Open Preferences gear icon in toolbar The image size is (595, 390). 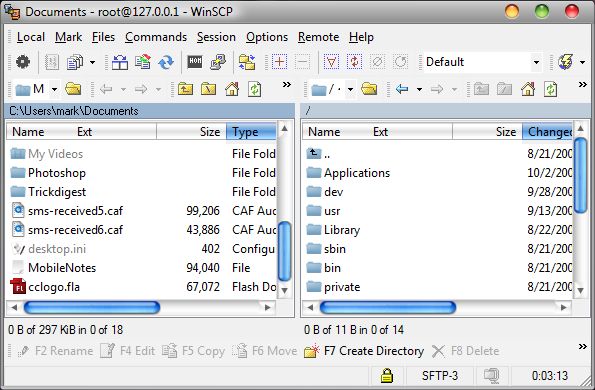coord(23,62)
